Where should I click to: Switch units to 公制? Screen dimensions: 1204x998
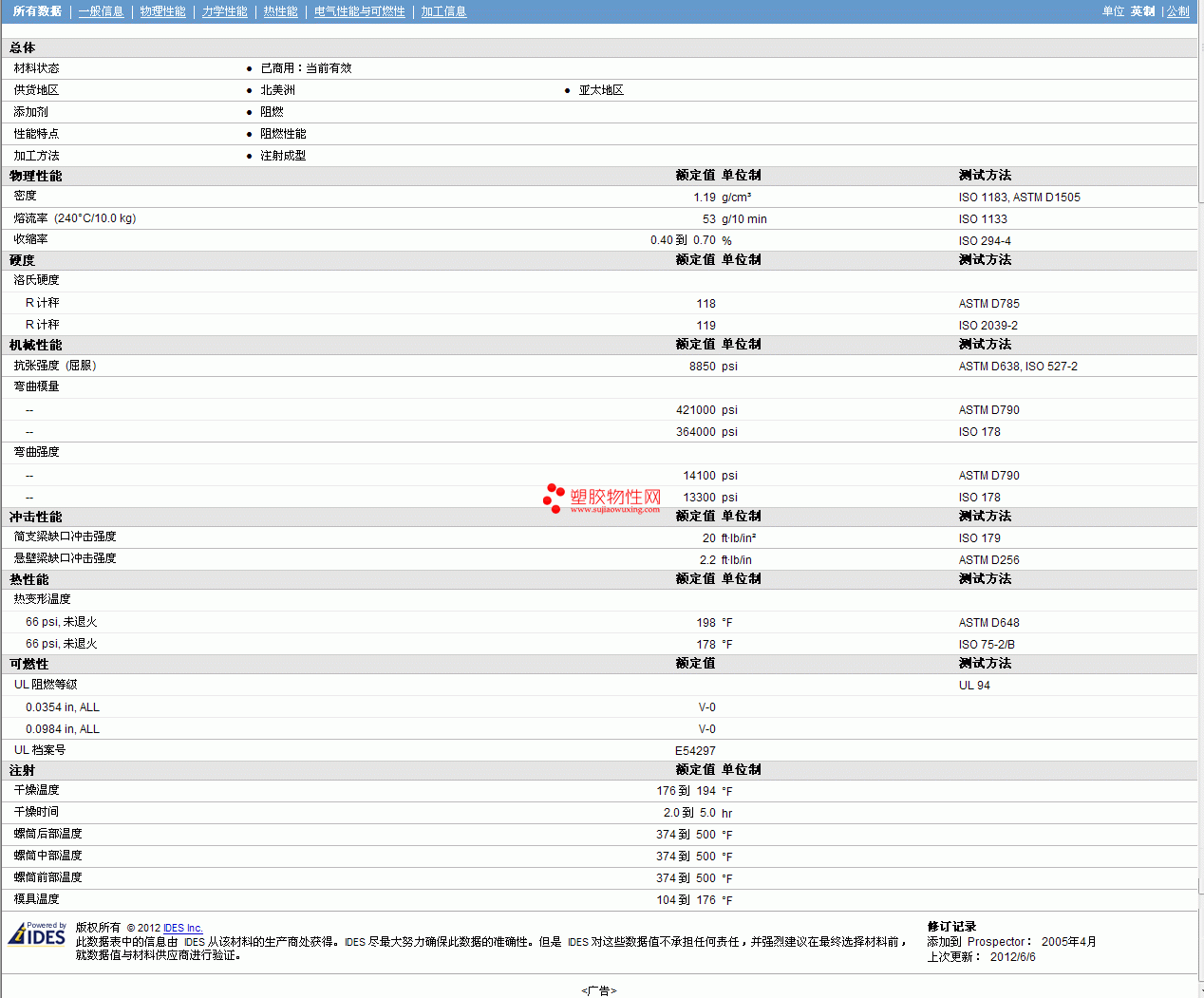[1177, 11]
